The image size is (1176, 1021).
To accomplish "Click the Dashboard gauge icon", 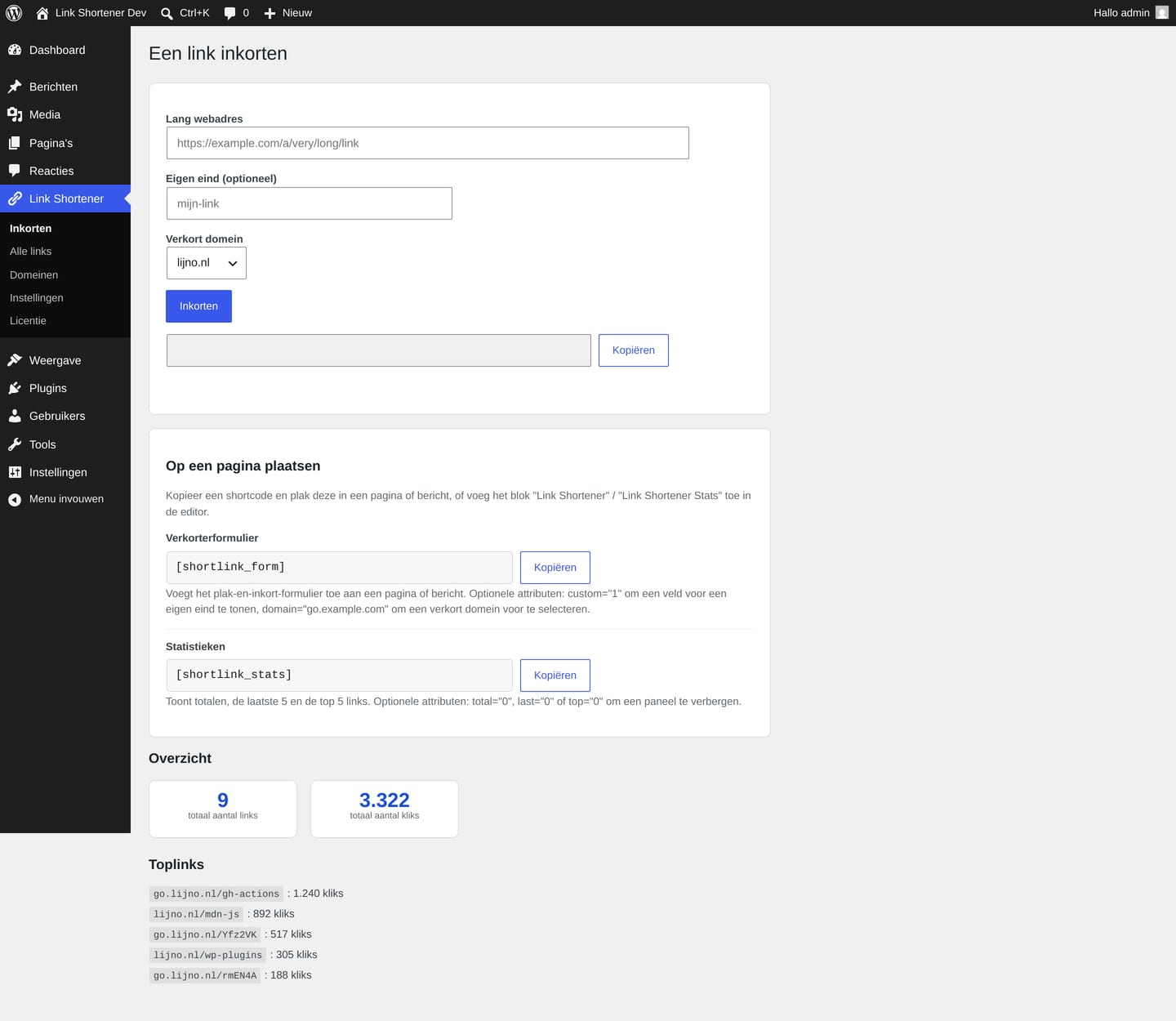I will [15, 50].
